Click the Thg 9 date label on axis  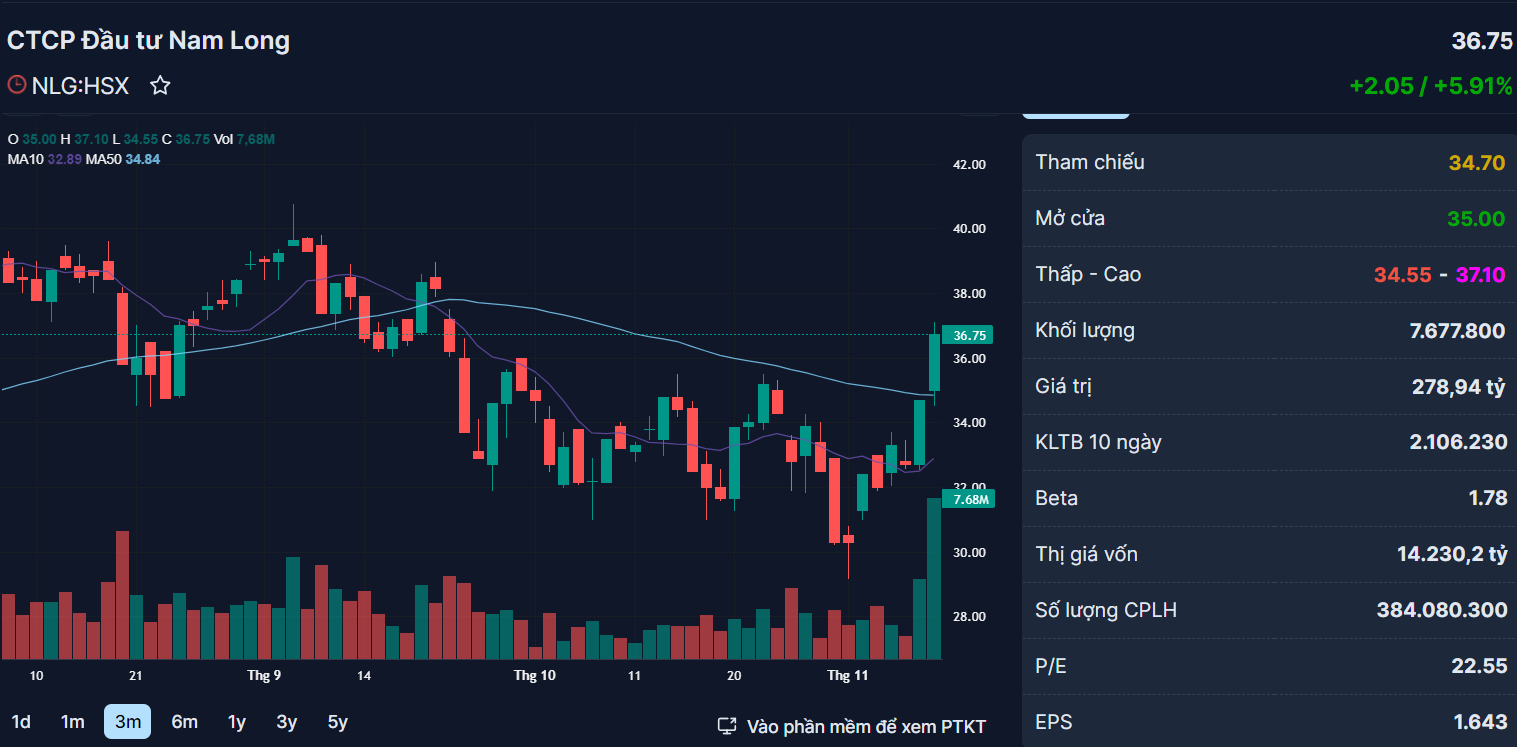[x=264, y=676]
